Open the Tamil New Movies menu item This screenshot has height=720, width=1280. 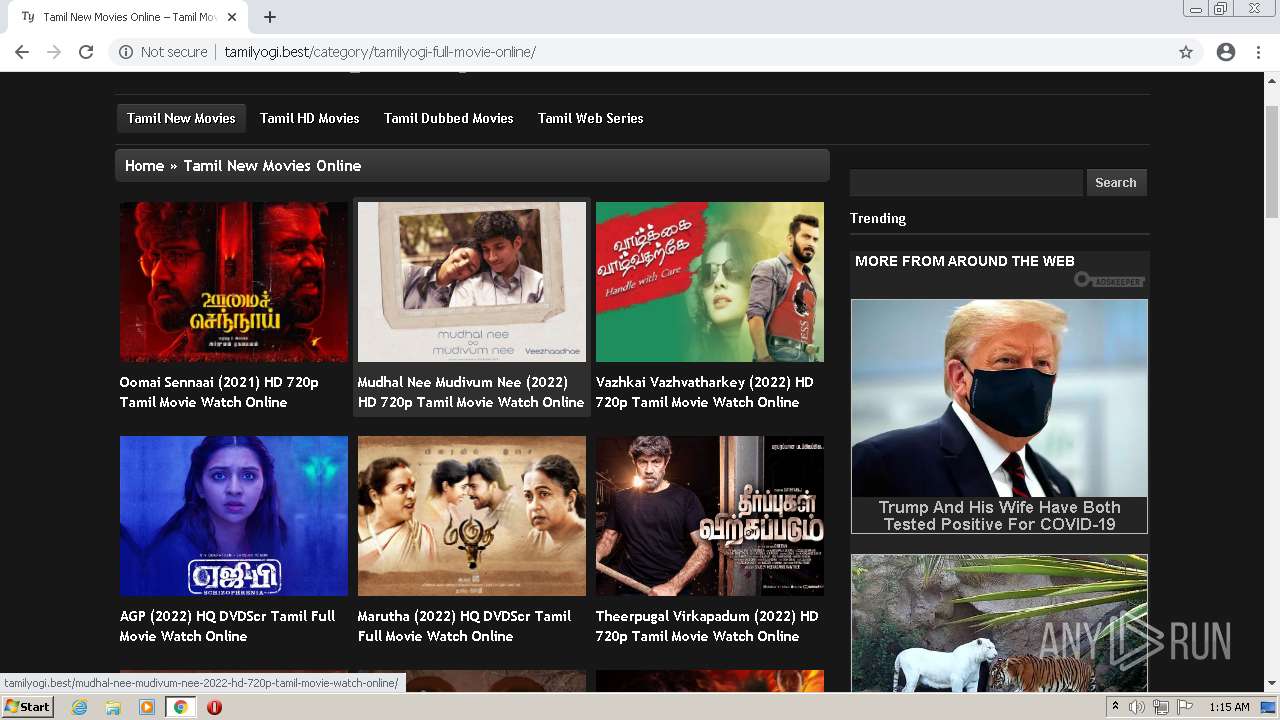pos(181,118)
